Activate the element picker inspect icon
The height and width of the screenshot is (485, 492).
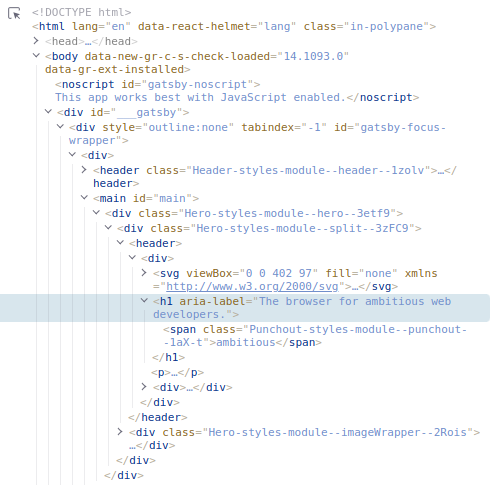click(14, 13)
